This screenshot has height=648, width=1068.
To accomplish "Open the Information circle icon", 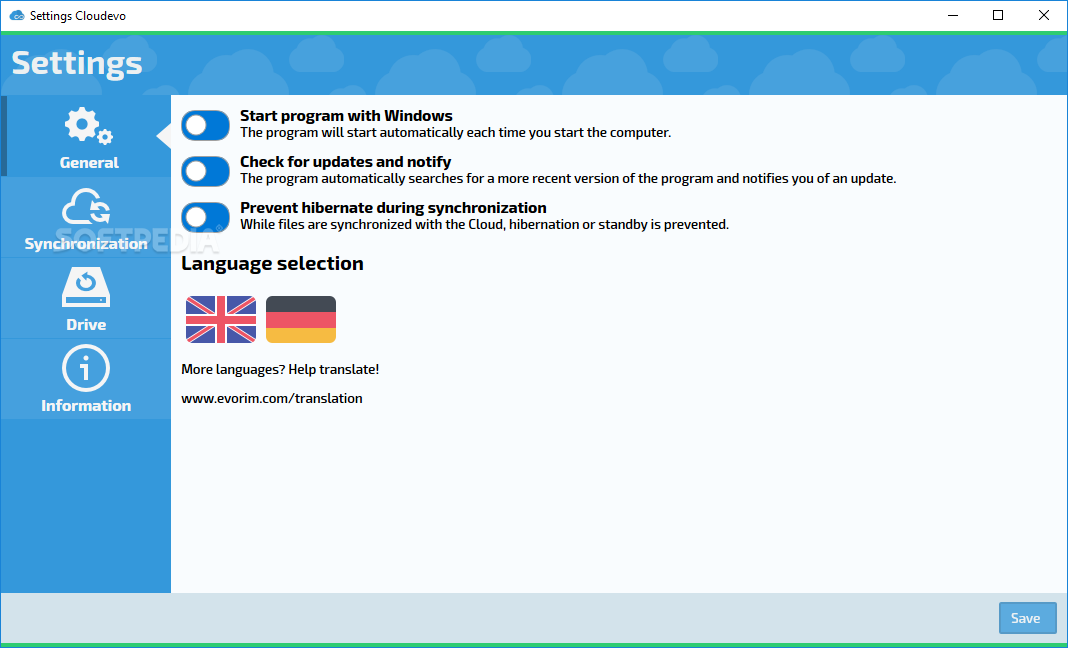I will click(86, 368).
